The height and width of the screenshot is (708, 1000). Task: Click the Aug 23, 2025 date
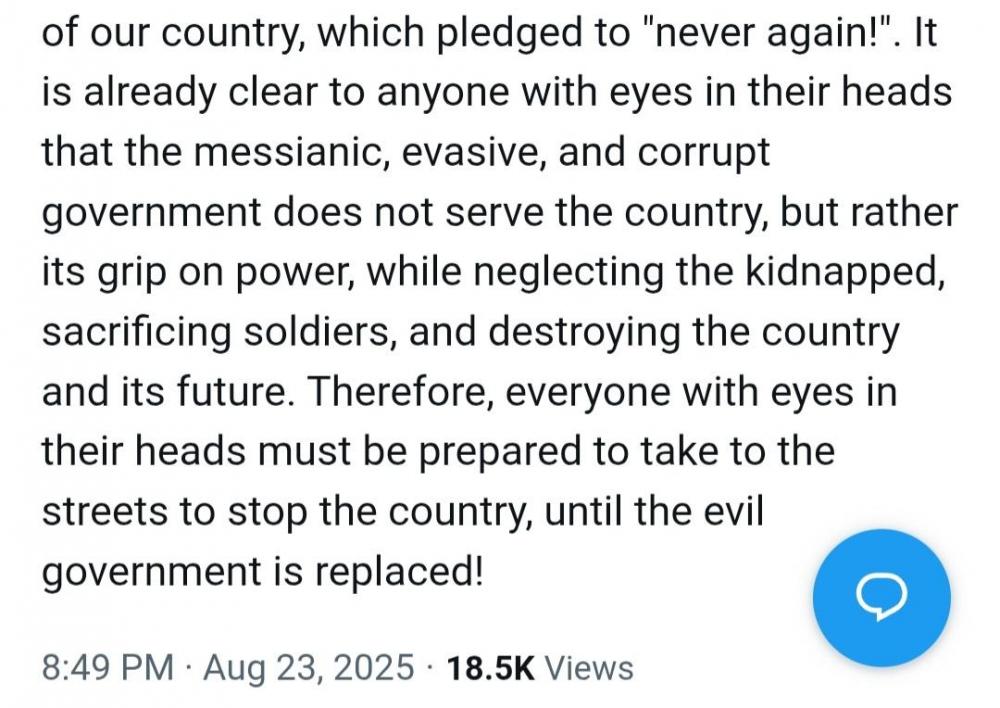(309, 668)
